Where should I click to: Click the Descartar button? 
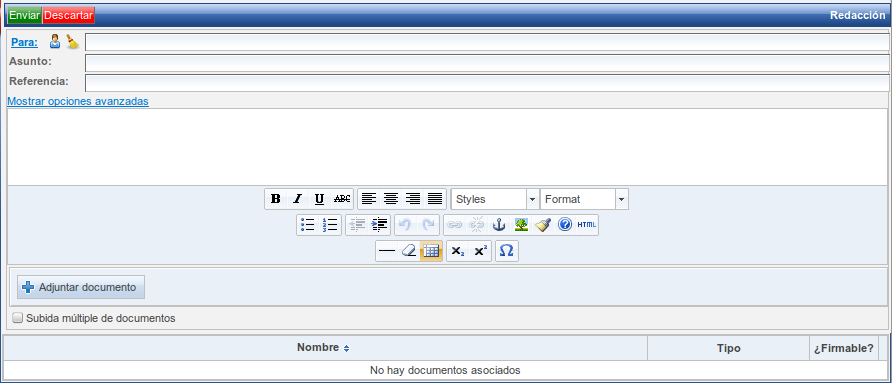(68, 15)
